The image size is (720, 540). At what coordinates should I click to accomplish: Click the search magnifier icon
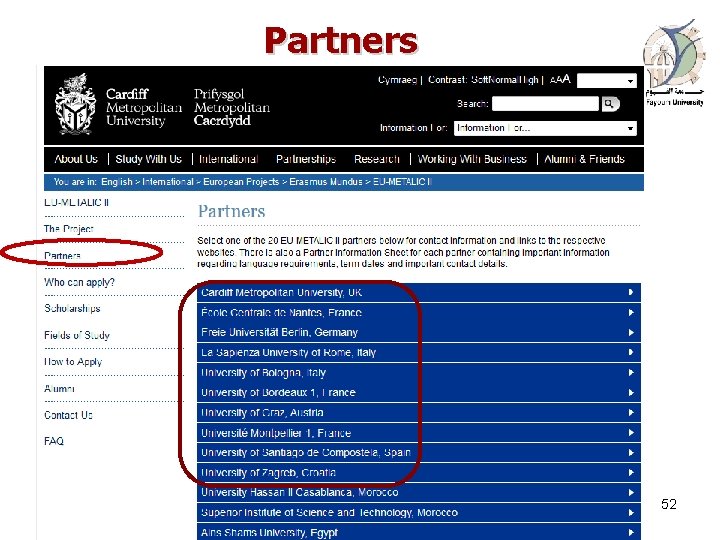click(x=610, y=104)
